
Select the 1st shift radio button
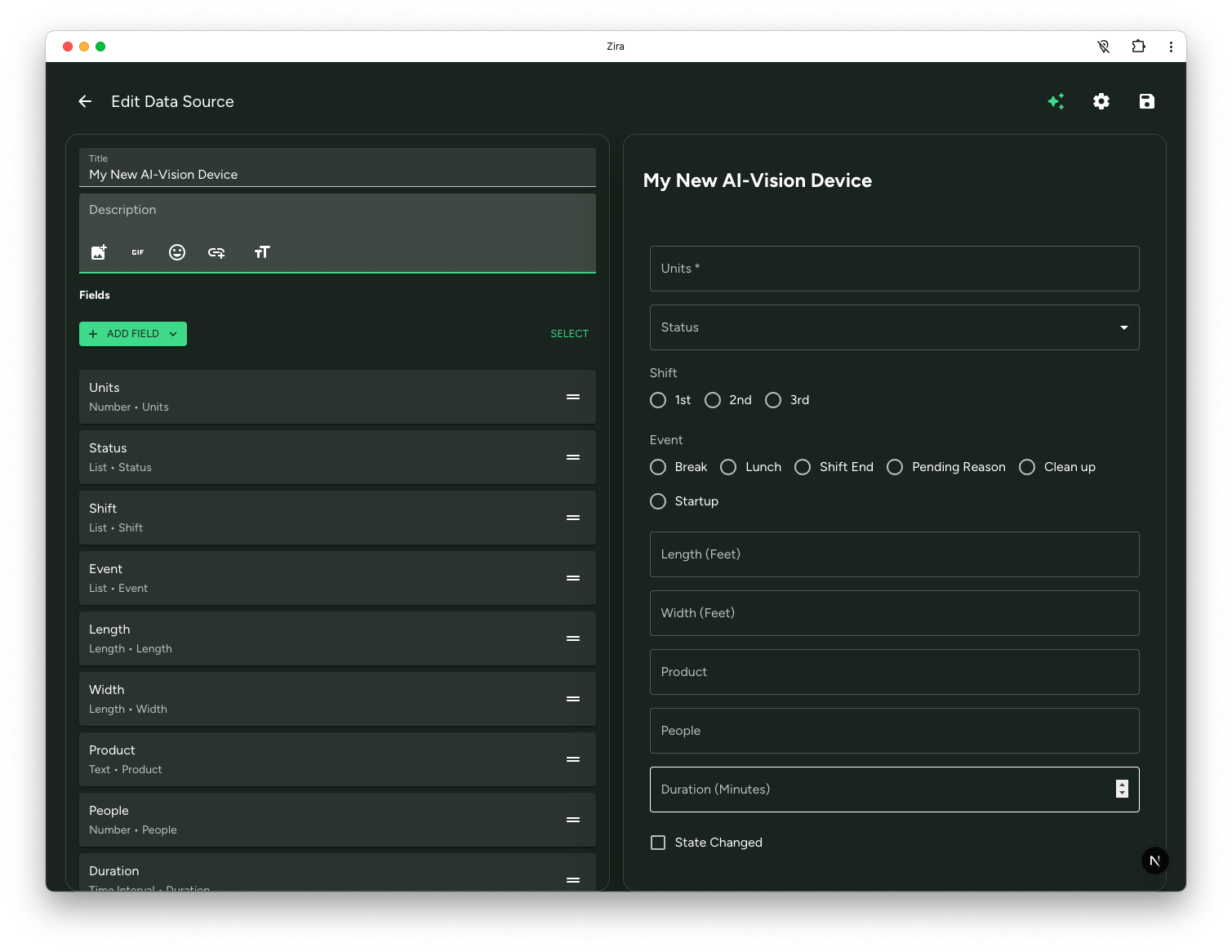[658, 400]
